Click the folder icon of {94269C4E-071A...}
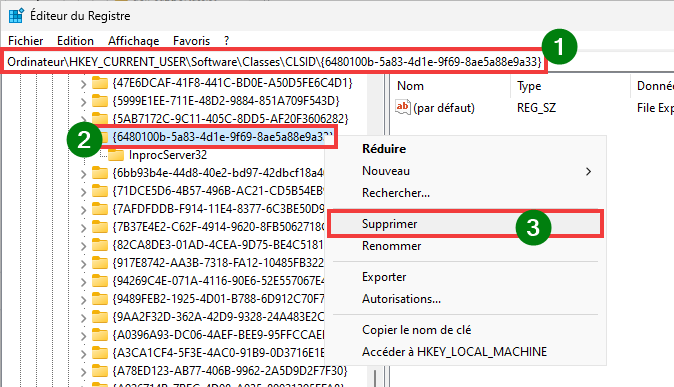The image size is (674, 387). click(100, 281)
